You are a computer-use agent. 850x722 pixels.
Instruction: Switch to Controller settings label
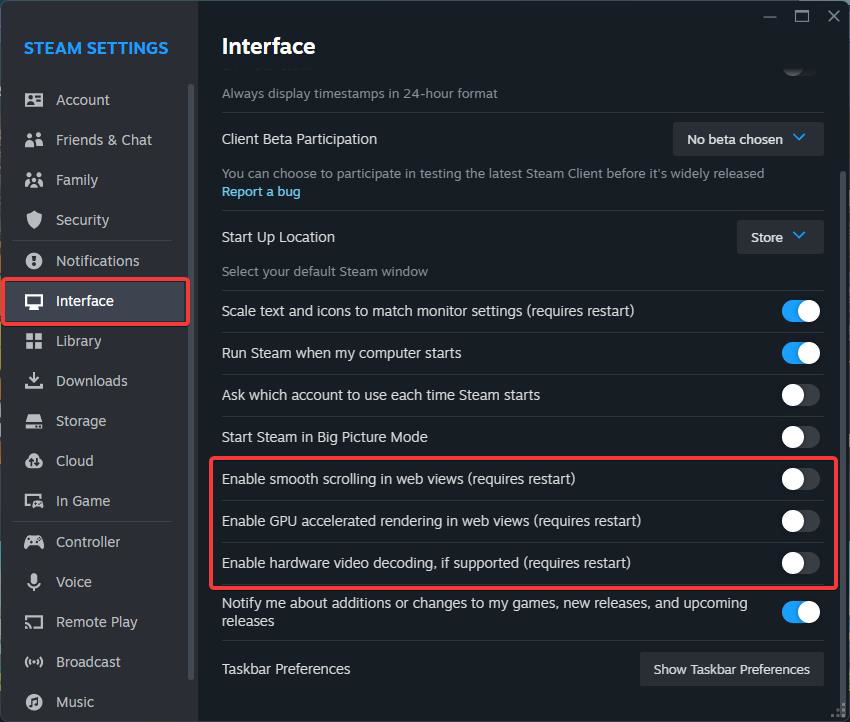(88, 542)
